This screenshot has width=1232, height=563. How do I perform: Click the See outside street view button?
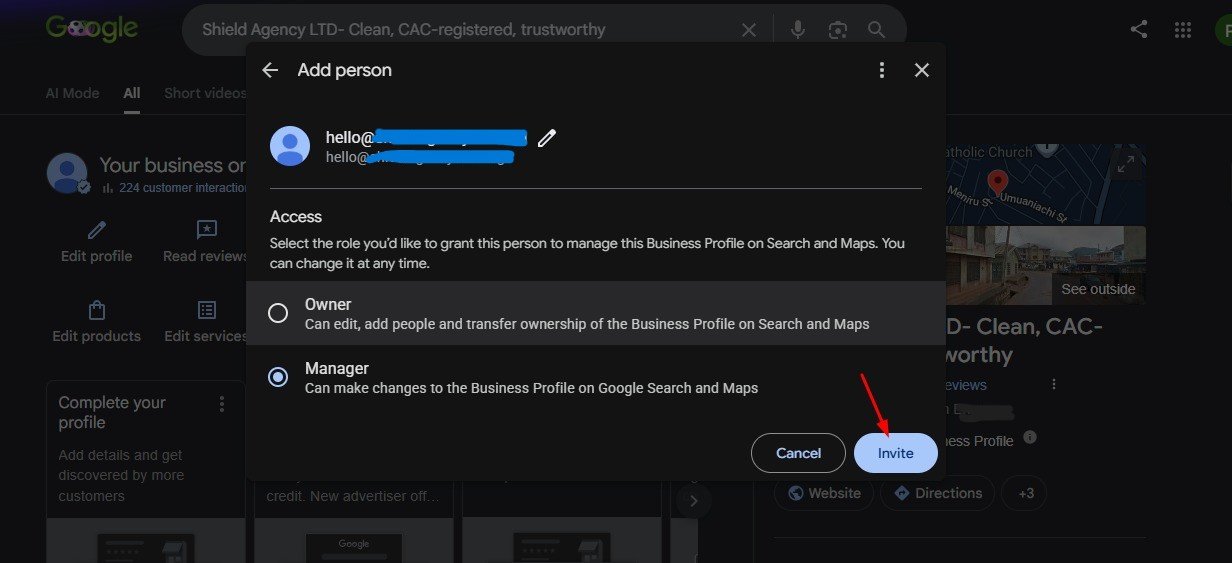pos(1098,289)
